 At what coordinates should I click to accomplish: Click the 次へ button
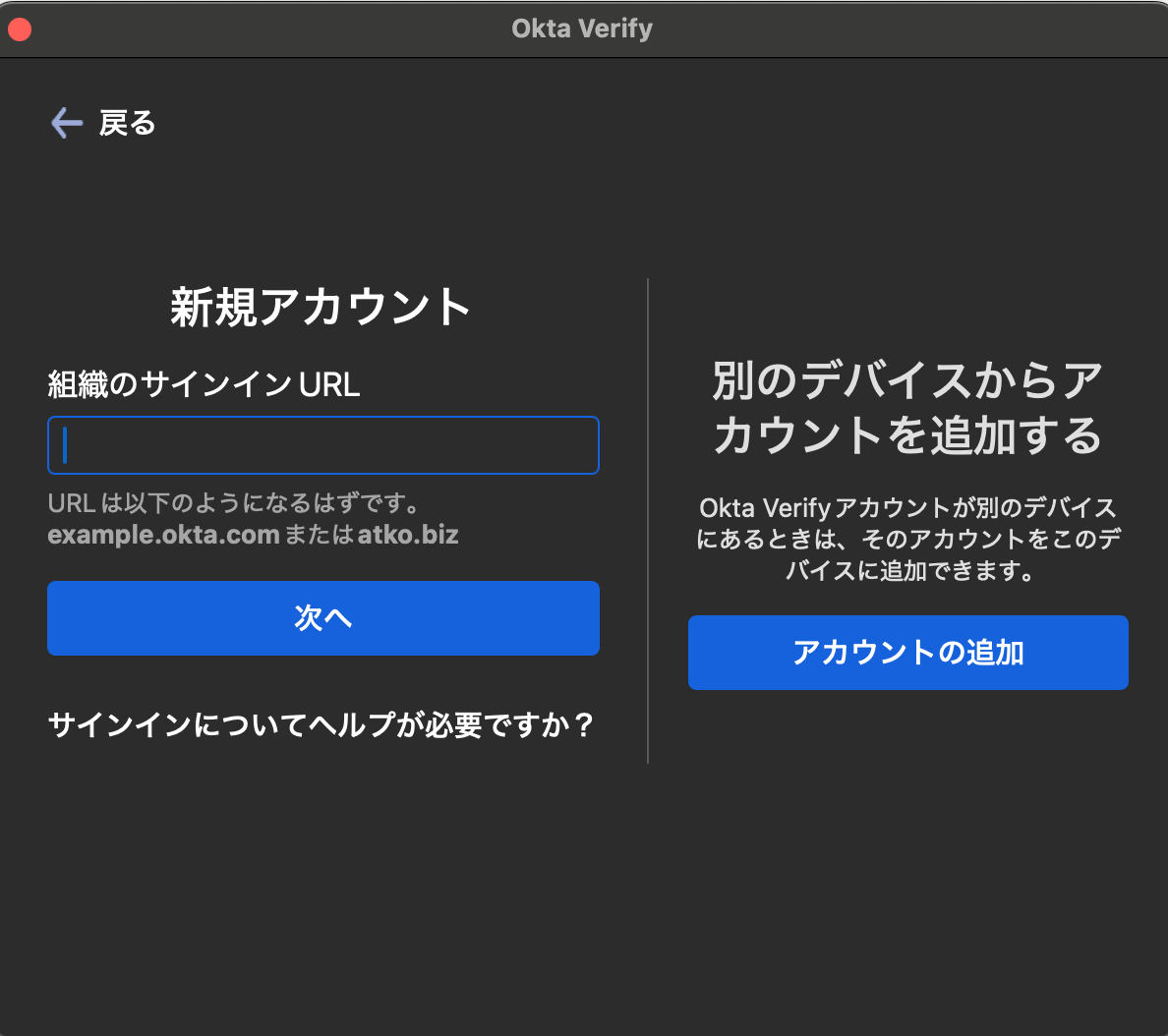323,618
